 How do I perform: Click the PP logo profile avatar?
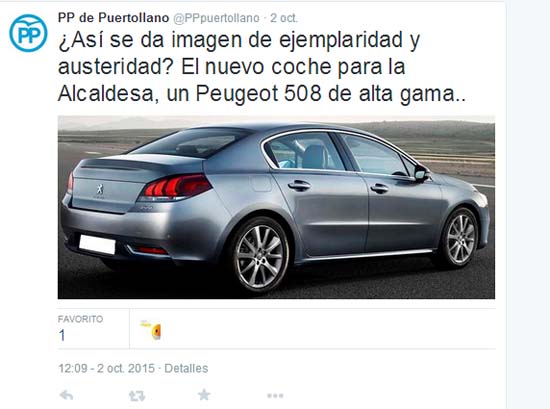point(28,33)
